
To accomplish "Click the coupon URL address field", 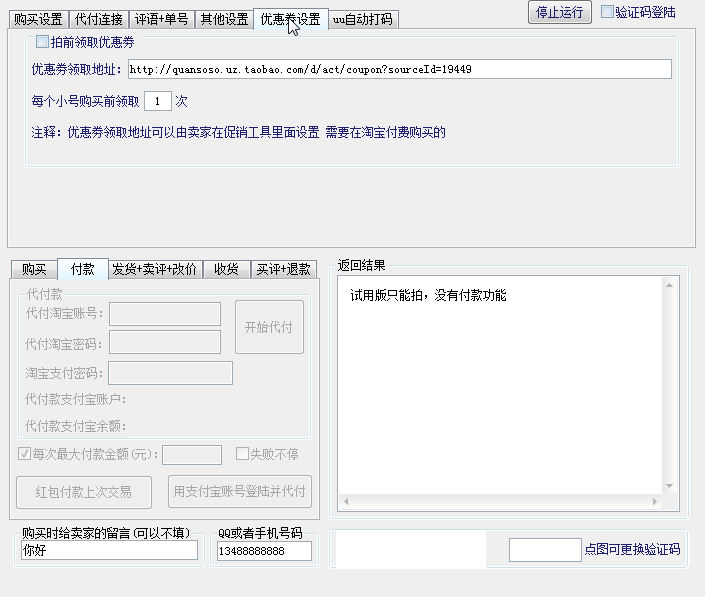I will [x=400, y=69].
